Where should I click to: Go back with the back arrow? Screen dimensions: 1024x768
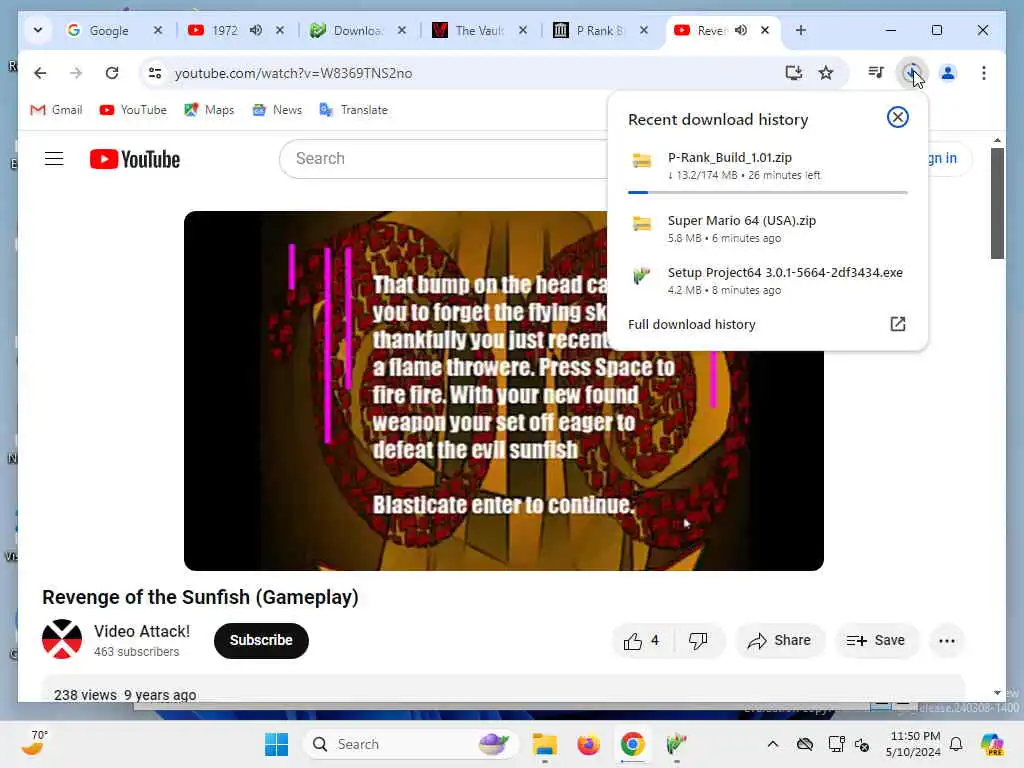coord(40,73)
